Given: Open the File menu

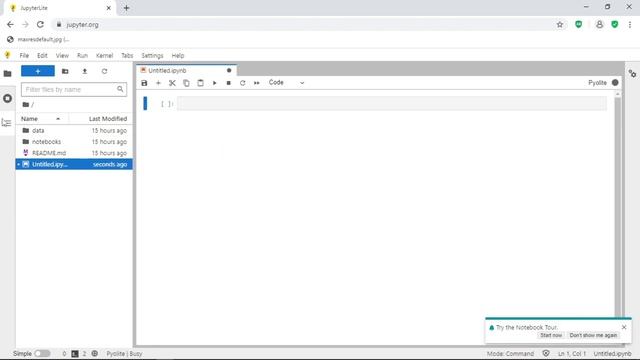Looking at the screenshot, I should [24, 56].
